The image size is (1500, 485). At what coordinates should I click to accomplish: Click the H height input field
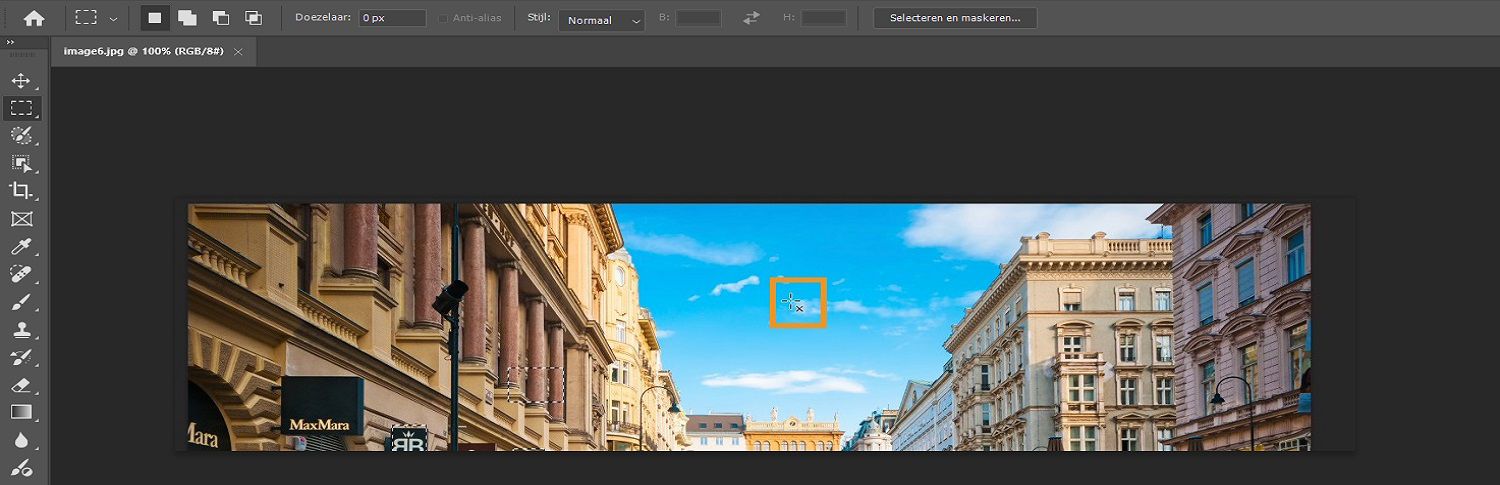[x=823, y=18]
